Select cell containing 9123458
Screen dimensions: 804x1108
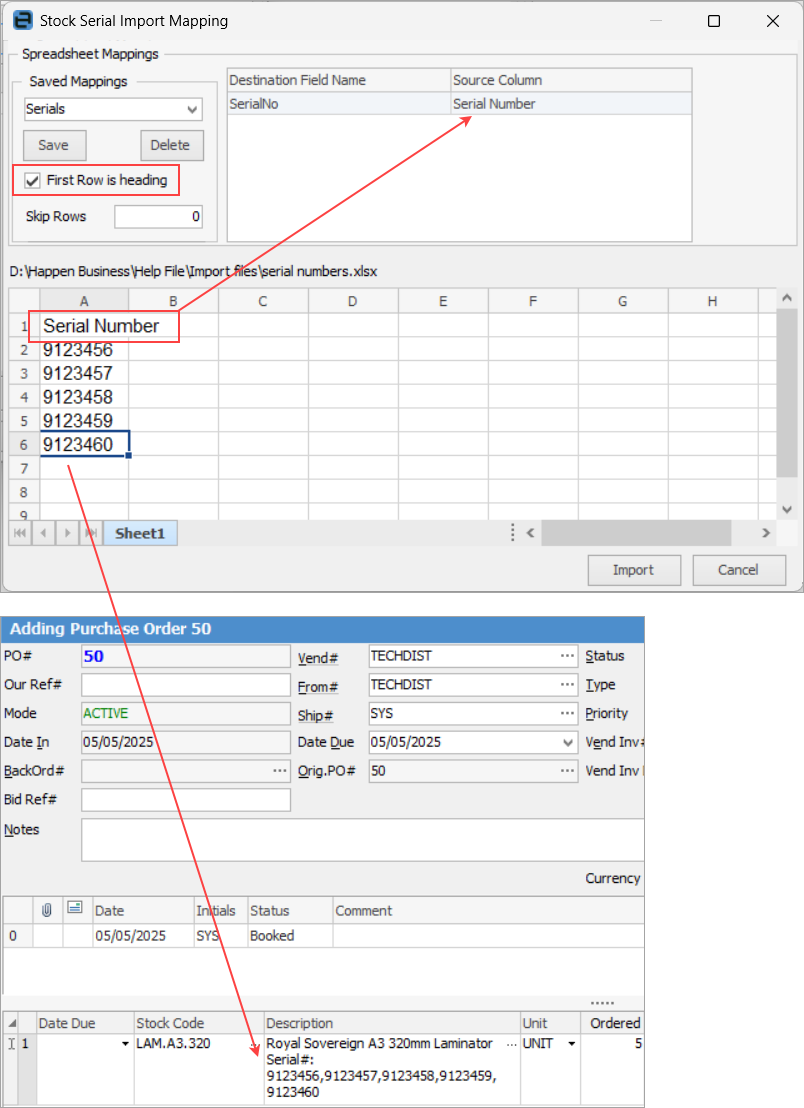(84, 397)
